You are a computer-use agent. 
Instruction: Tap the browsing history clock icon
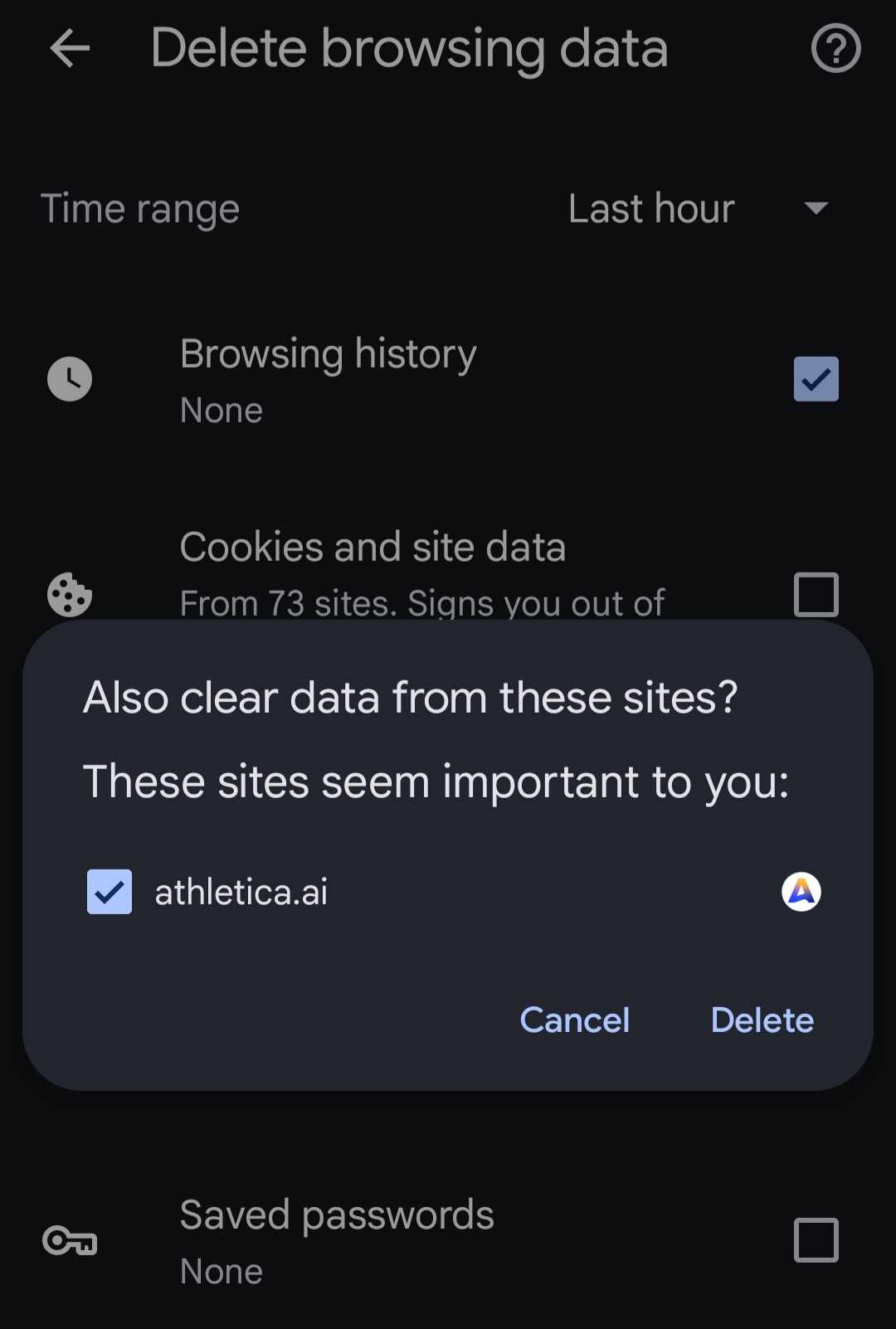(70, 379)
